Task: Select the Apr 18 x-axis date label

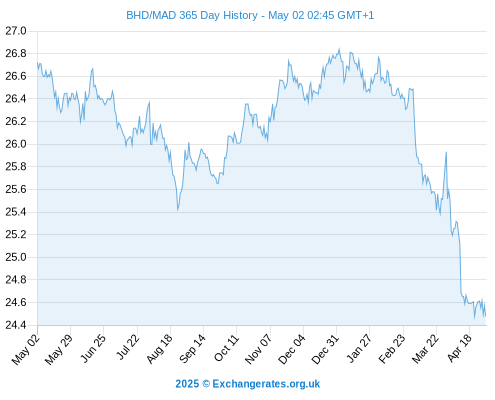Action: [459, 348]
